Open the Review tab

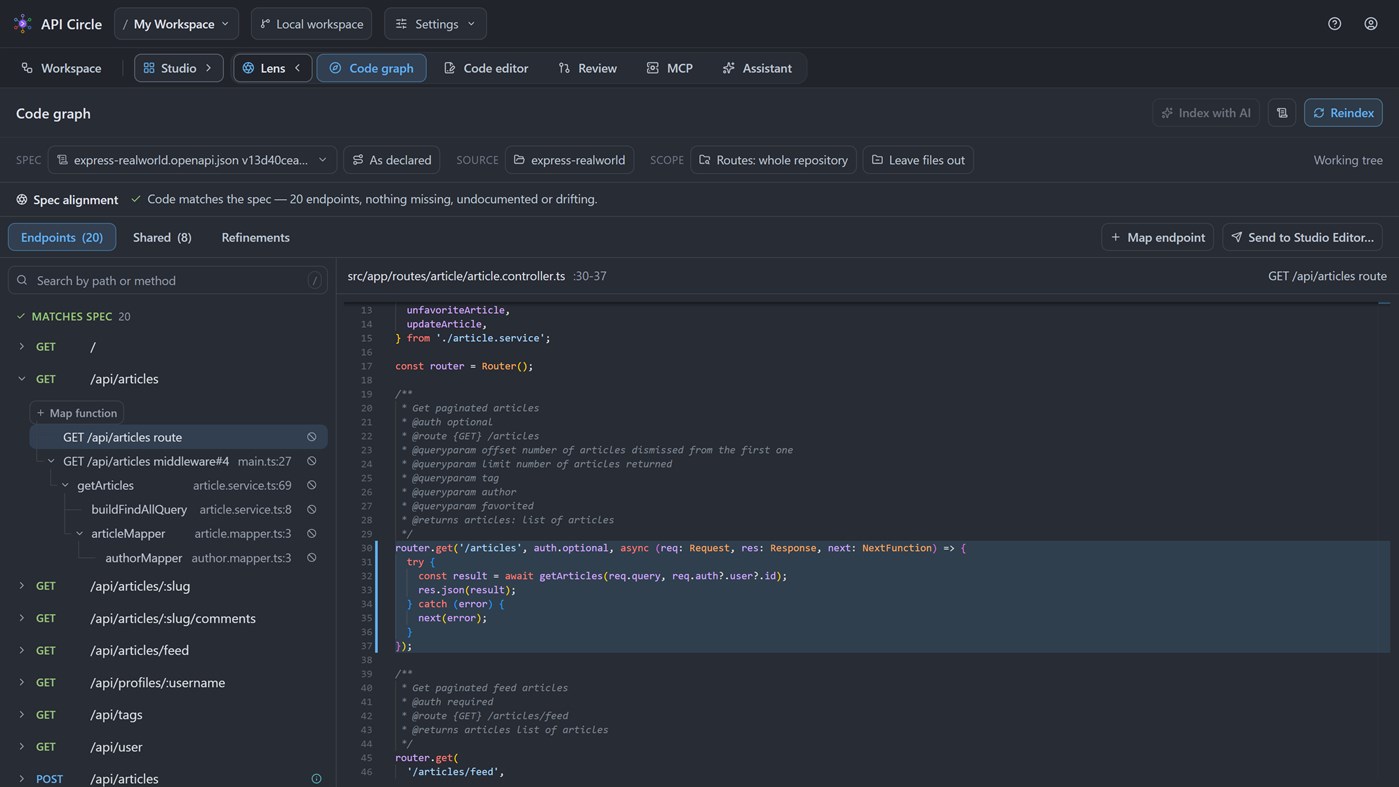[587, 68]
